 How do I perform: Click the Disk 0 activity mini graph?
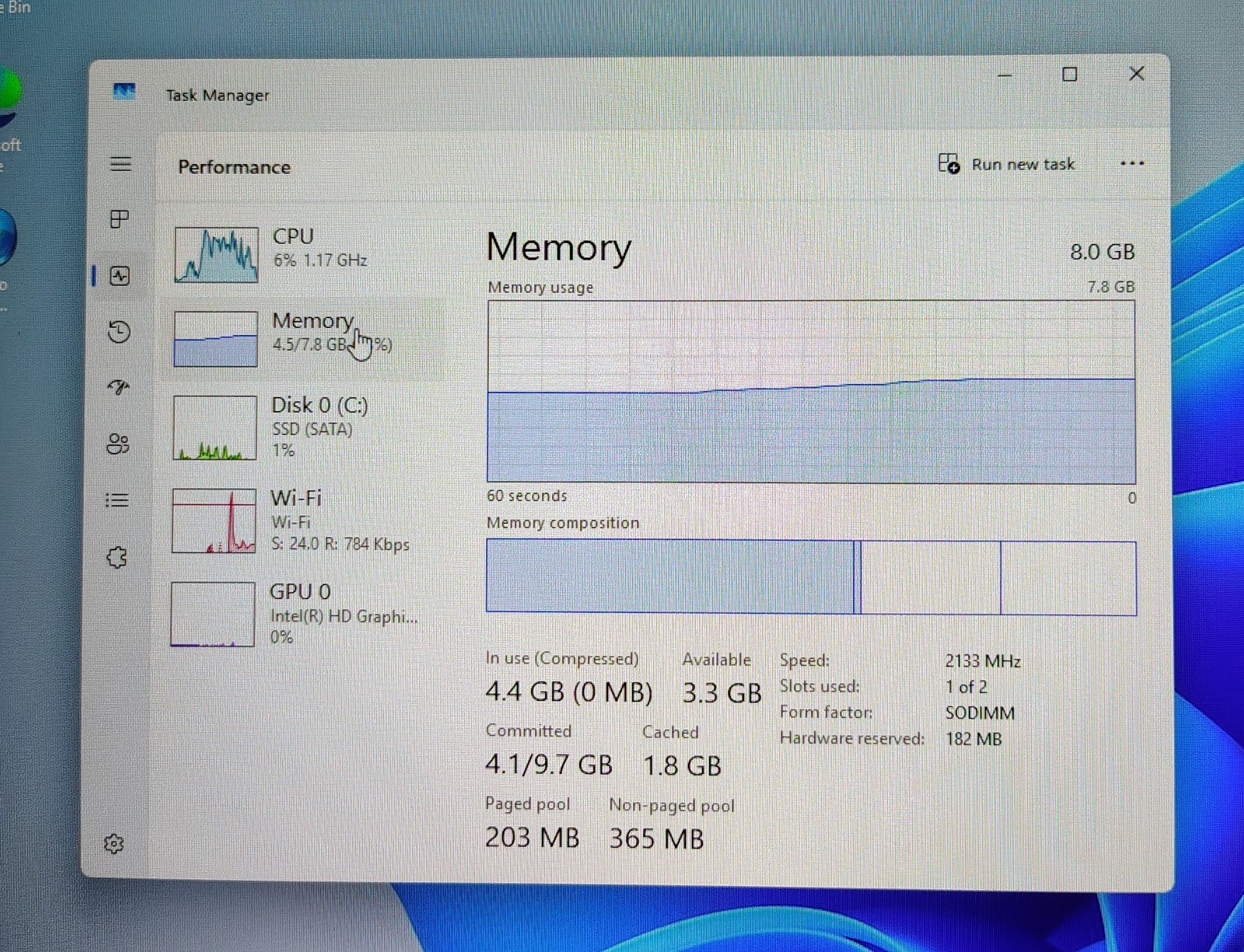pyautogui.click(x=215, y=427)
